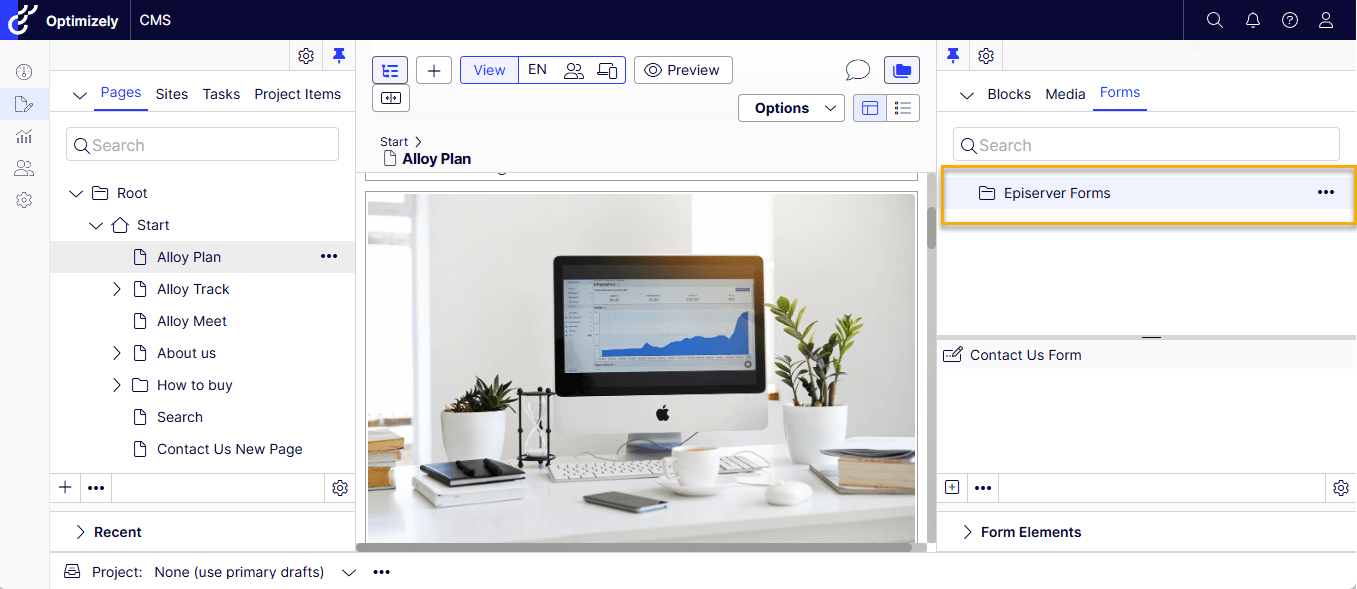Toggle the navigation tree pane button

click(x=390, y=70)
